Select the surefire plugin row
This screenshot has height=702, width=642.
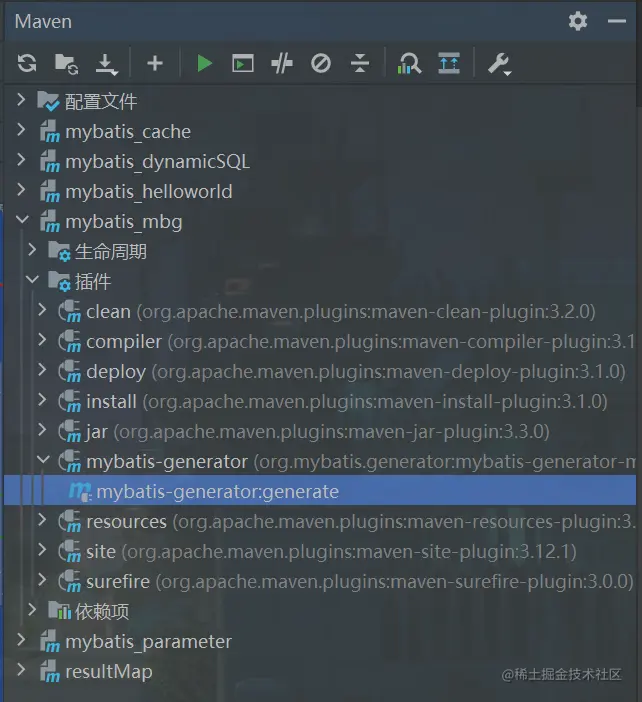point(320,582)
